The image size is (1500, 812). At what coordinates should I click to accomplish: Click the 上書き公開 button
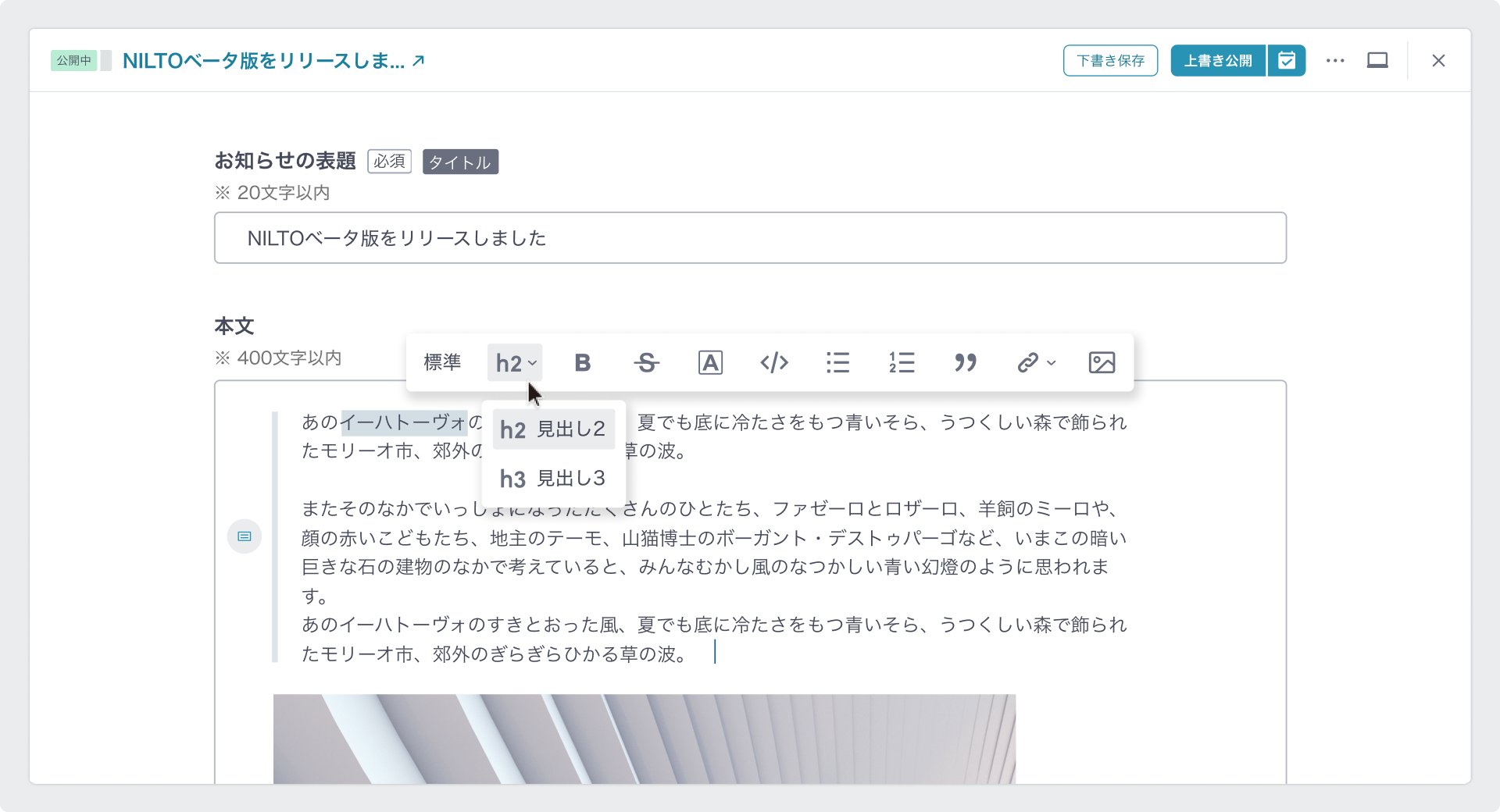pyautogui.click(x=1218, y=61)
